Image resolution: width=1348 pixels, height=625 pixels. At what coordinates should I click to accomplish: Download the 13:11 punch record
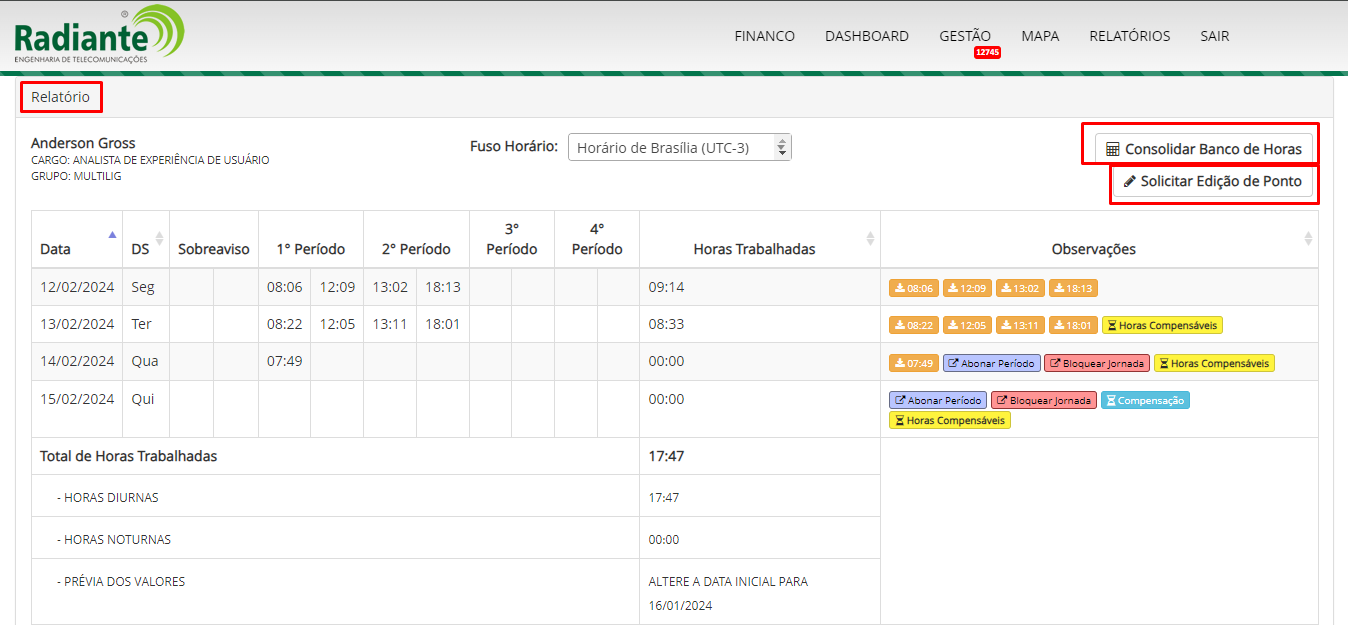pyautogui.click(x=1019, y=325)
